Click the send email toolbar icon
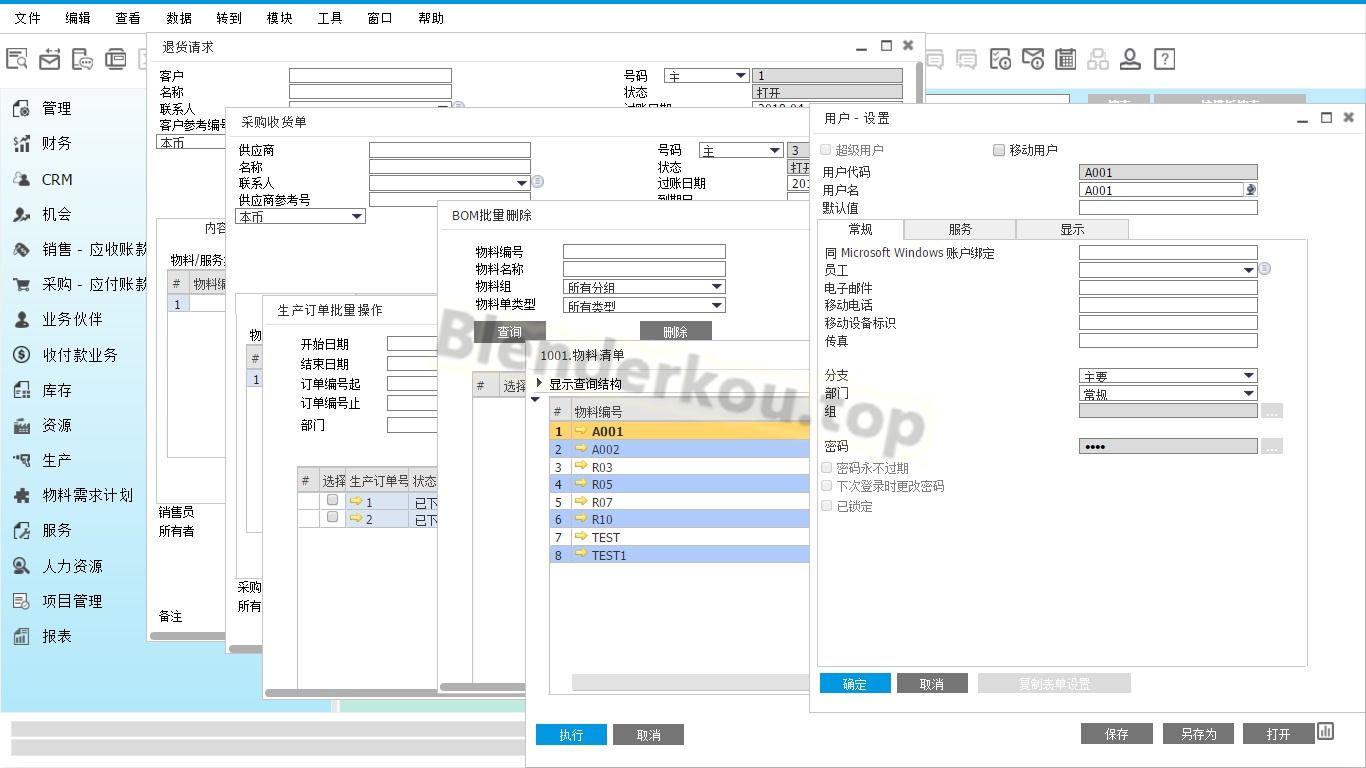Viewport: 1366px width, 768px height. [49, 59]
